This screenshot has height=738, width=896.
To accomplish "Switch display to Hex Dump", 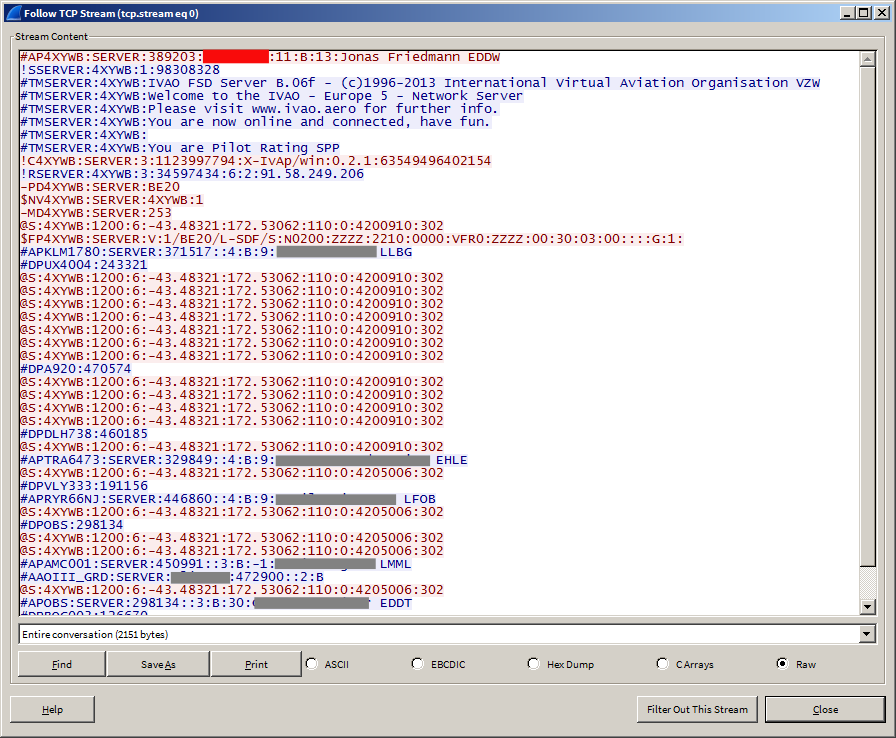I will click(x=535, y=664).
